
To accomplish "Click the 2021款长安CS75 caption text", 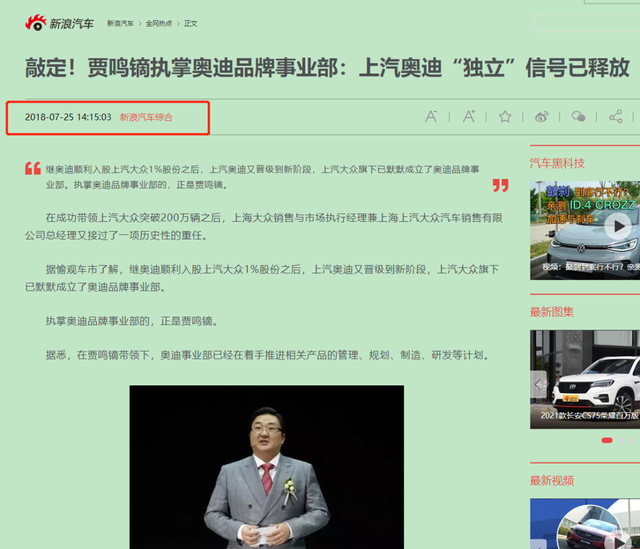I will coord(589,416).
